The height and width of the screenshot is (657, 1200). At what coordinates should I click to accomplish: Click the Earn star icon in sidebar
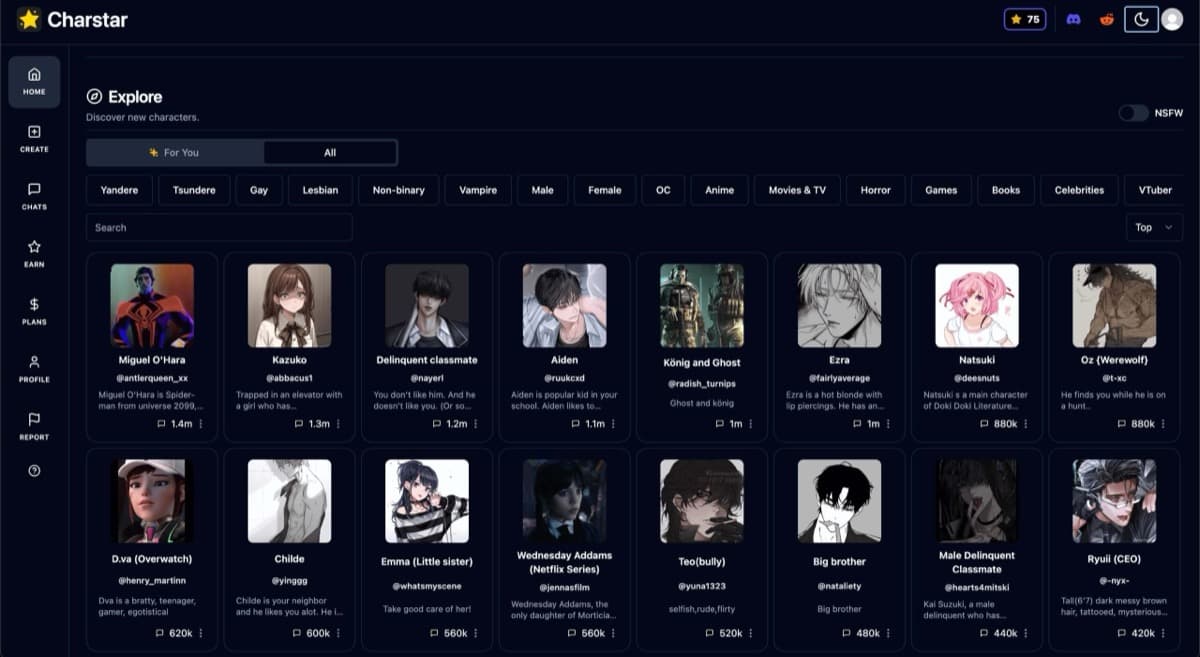pos(34,253)
